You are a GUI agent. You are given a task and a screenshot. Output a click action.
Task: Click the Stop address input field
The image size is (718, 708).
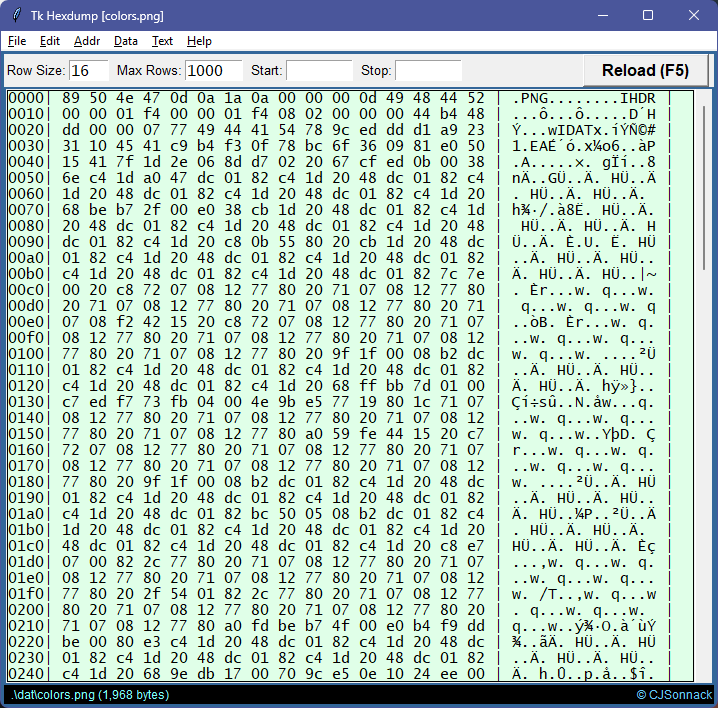(x=428, y=71)
